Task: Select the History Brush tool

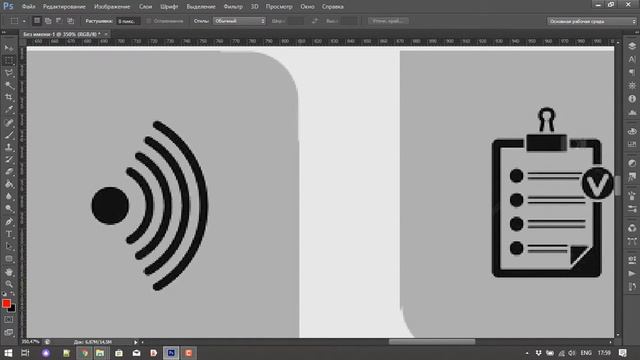Action: click(9, 159)
